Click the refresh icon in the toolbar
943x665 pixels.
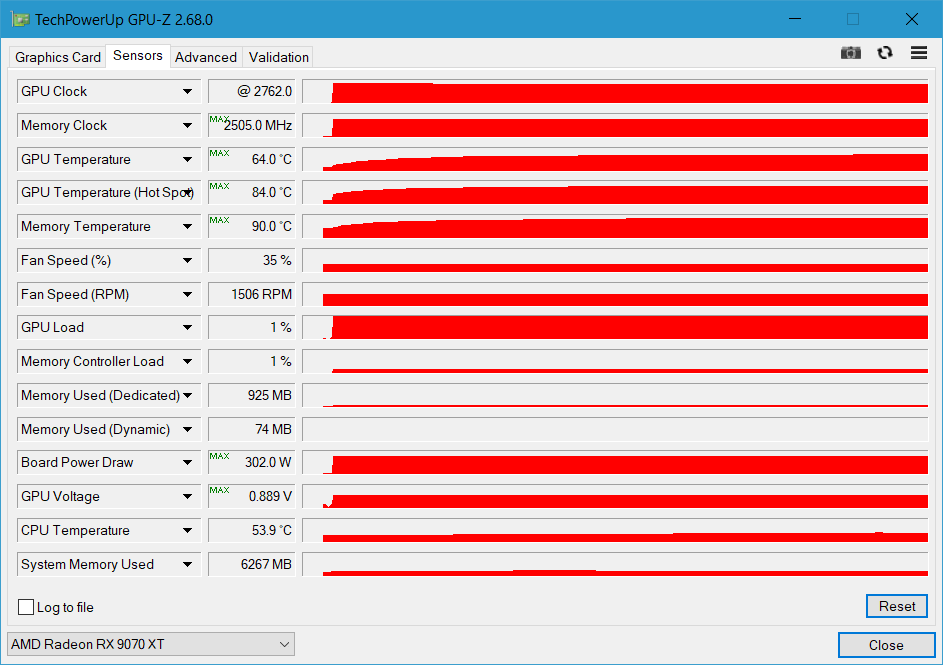coord(885,53)
